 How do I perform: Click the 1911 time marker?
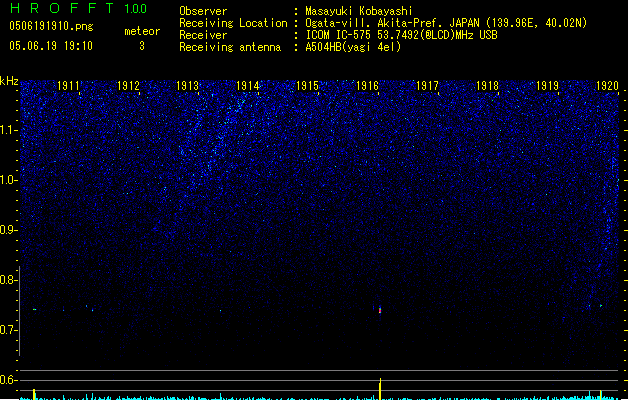[68, 86]
